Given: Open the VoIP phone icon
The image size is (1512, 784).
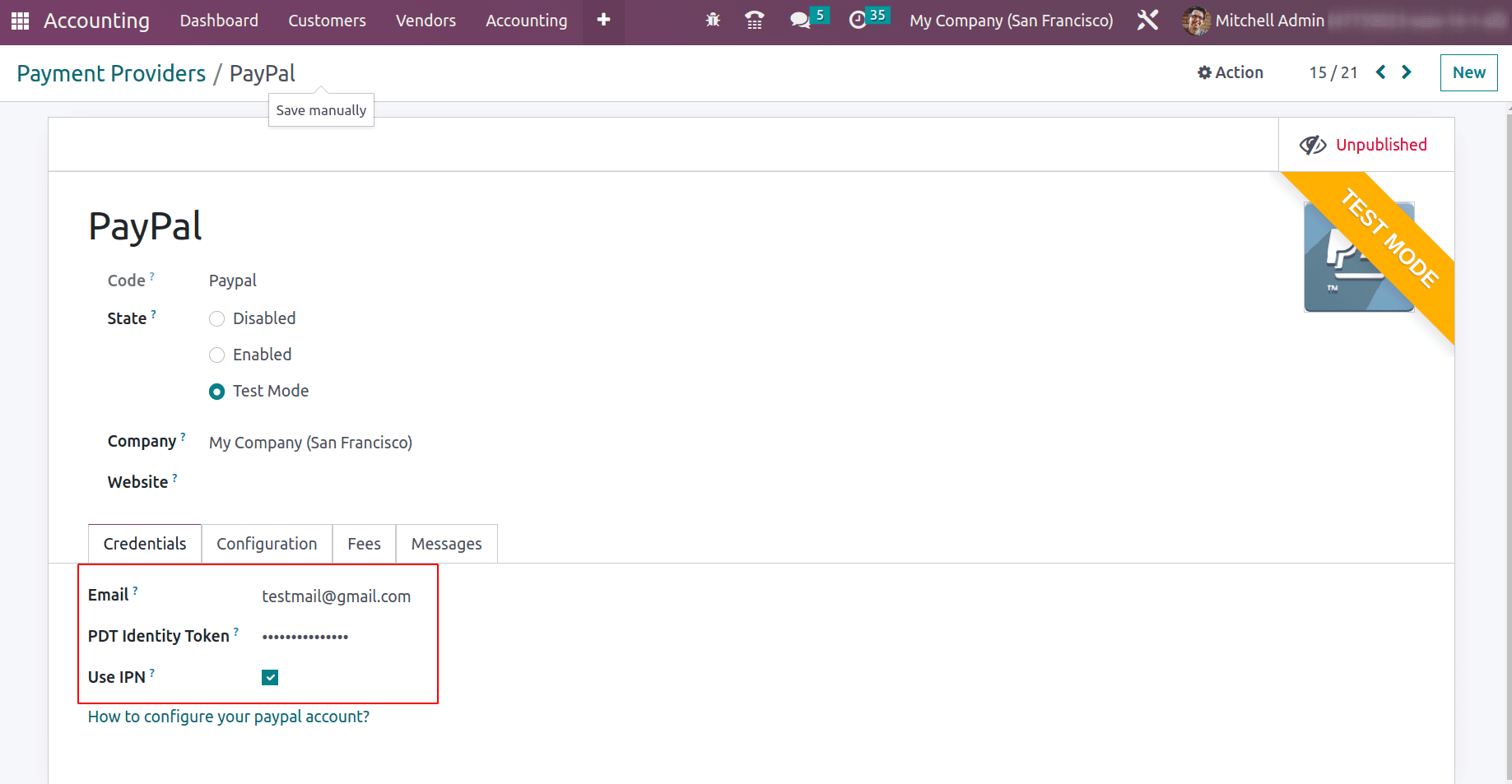Looking at the screenshot, I should (x=754, y=20).
